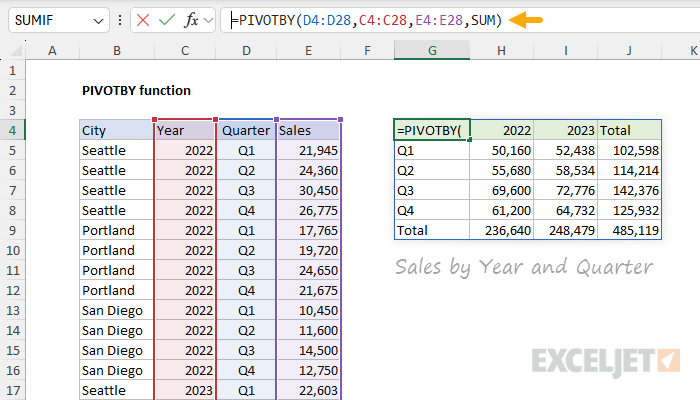This screenshot has width=700, height=400.
Task: Click the sales value 30,450
Action: point(308,191)
